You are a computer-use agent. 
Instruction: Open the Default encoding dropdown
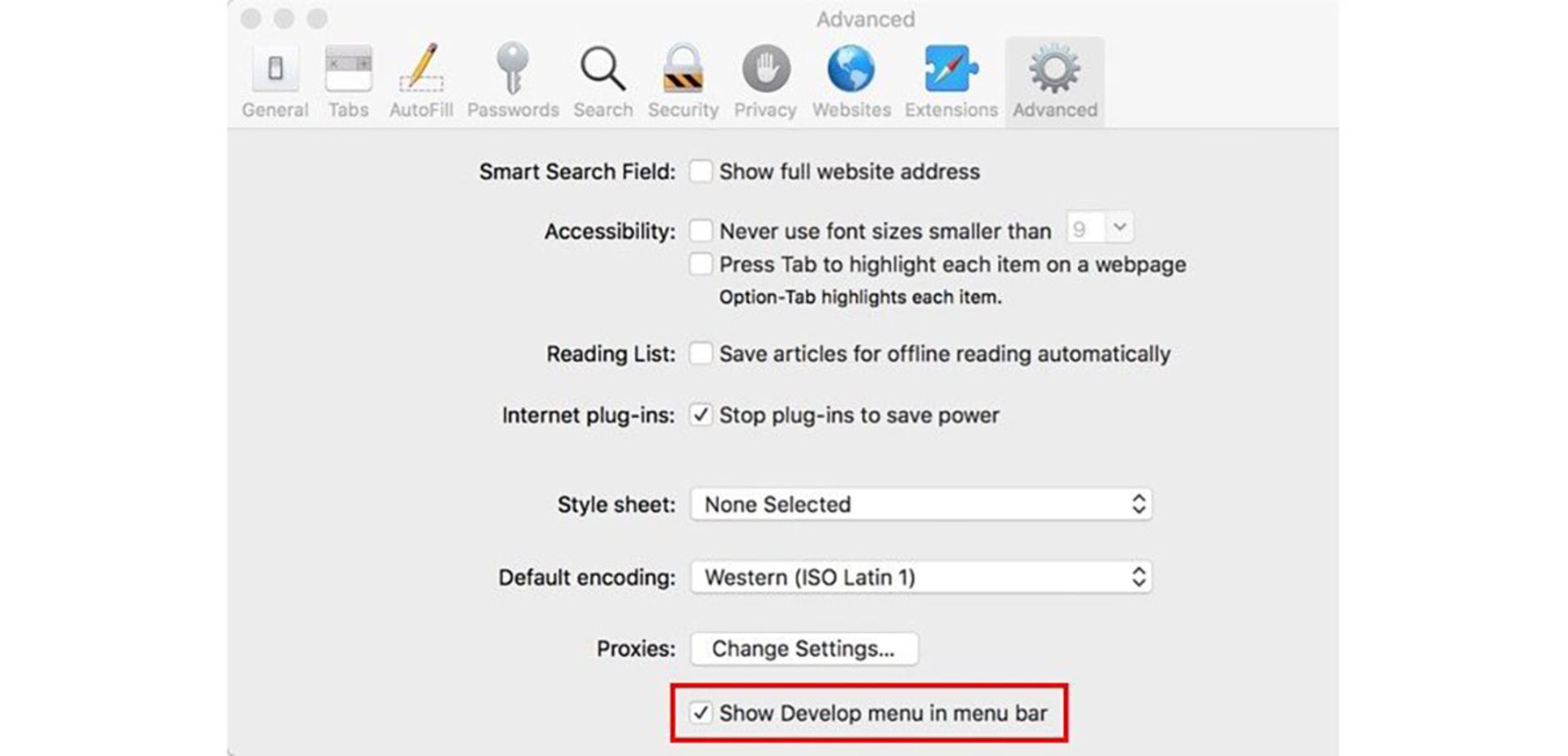921,576
